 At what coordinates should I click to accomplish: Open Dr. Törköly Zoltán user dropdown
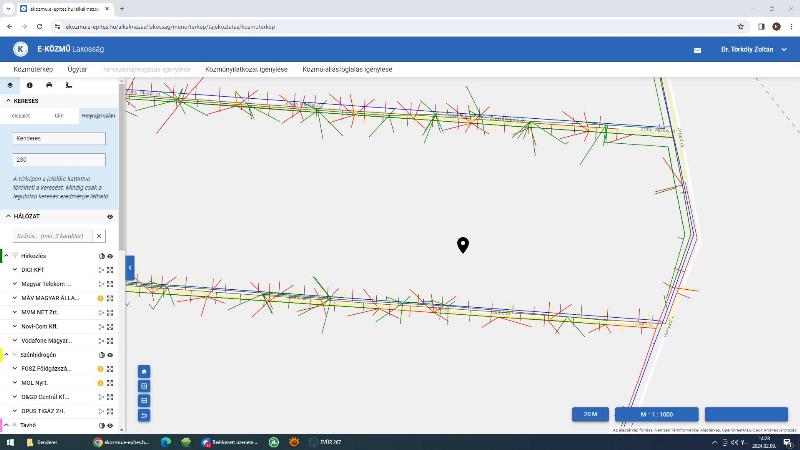[x=754, y=49]
